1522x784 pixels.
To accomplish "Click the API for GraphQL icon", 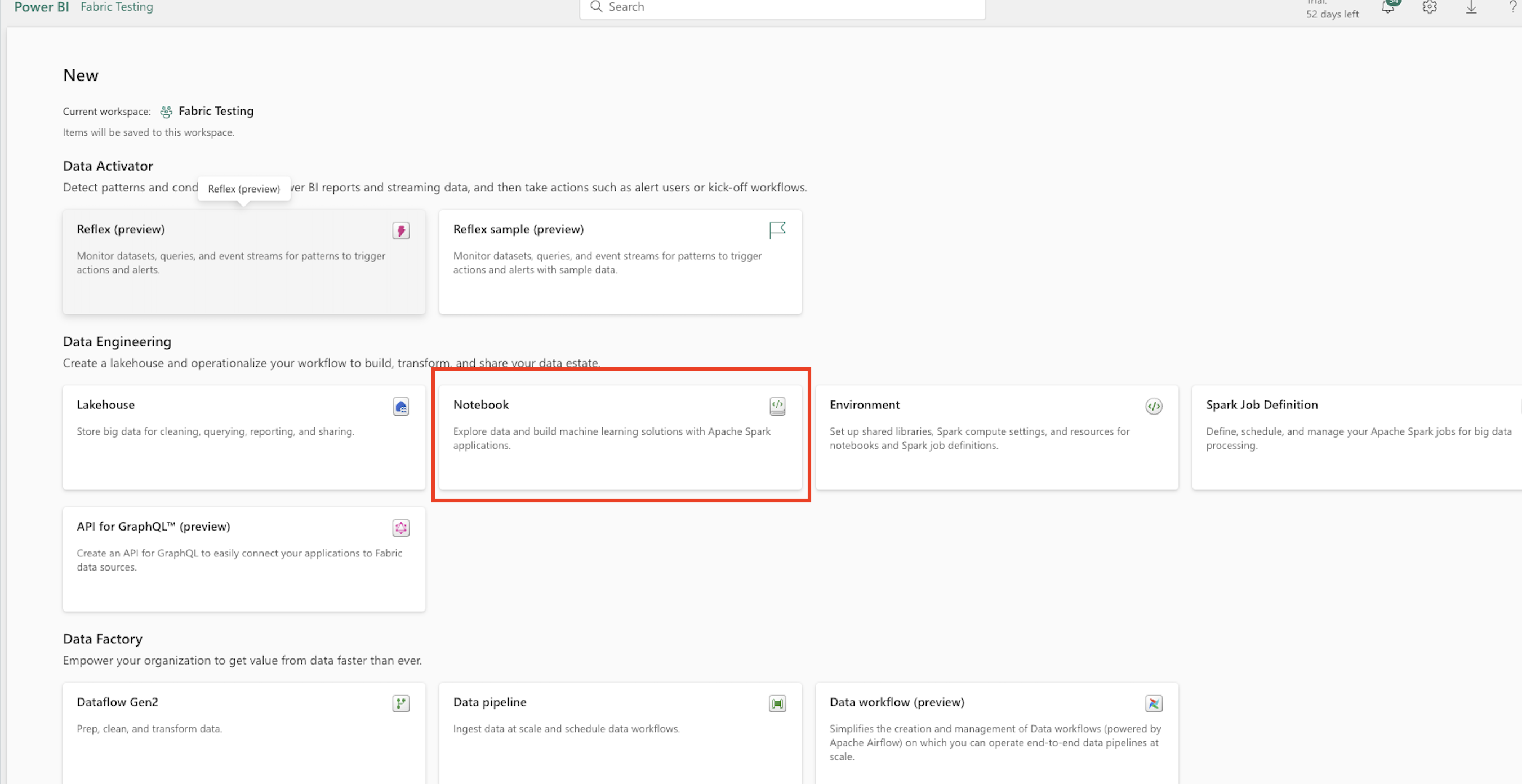I will [x=400, y=528].
